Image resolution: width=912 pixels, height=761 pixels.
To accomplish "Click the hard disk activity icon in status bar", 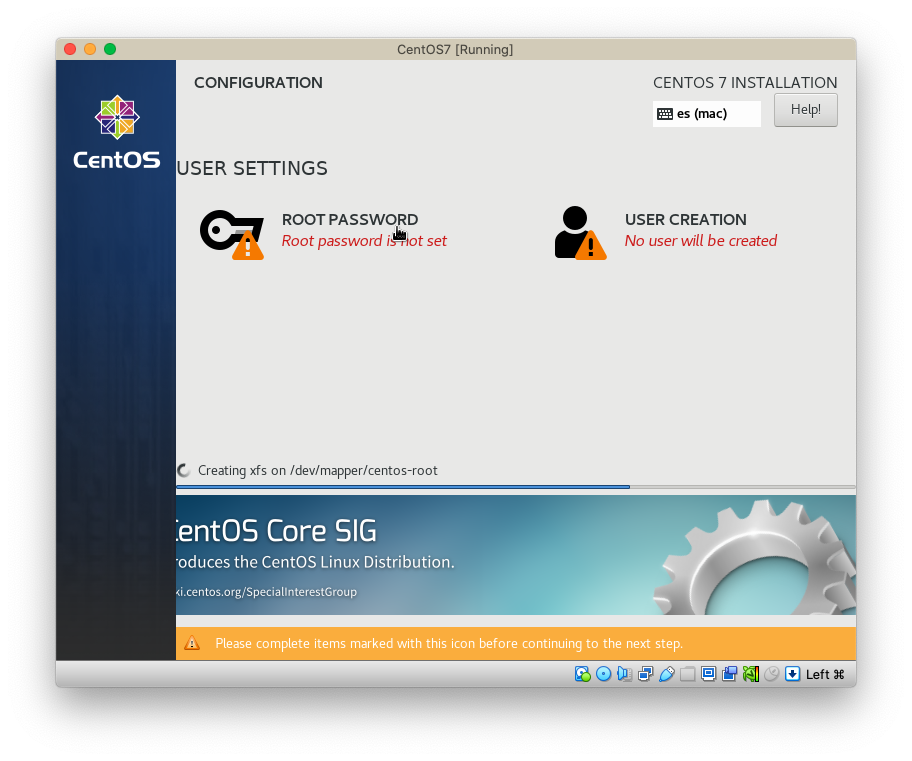I will pyautogui.click(x=583, y=674).
